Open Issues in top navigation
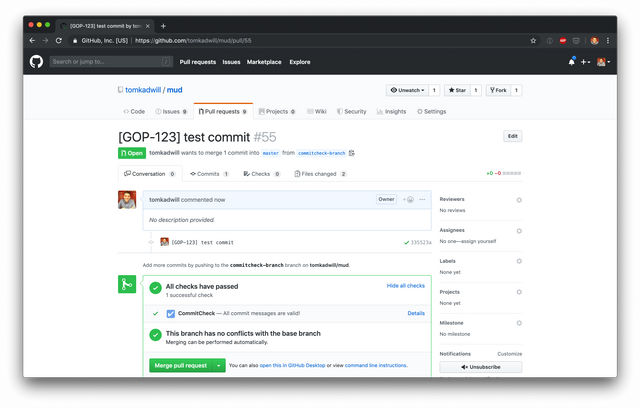 coord(231,62)
